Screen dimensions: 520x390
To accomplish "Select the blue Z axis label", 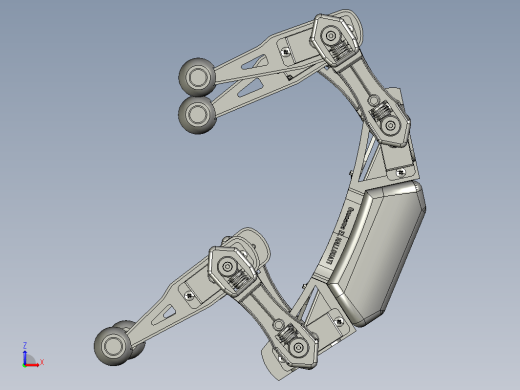I will tap(25, 345).
